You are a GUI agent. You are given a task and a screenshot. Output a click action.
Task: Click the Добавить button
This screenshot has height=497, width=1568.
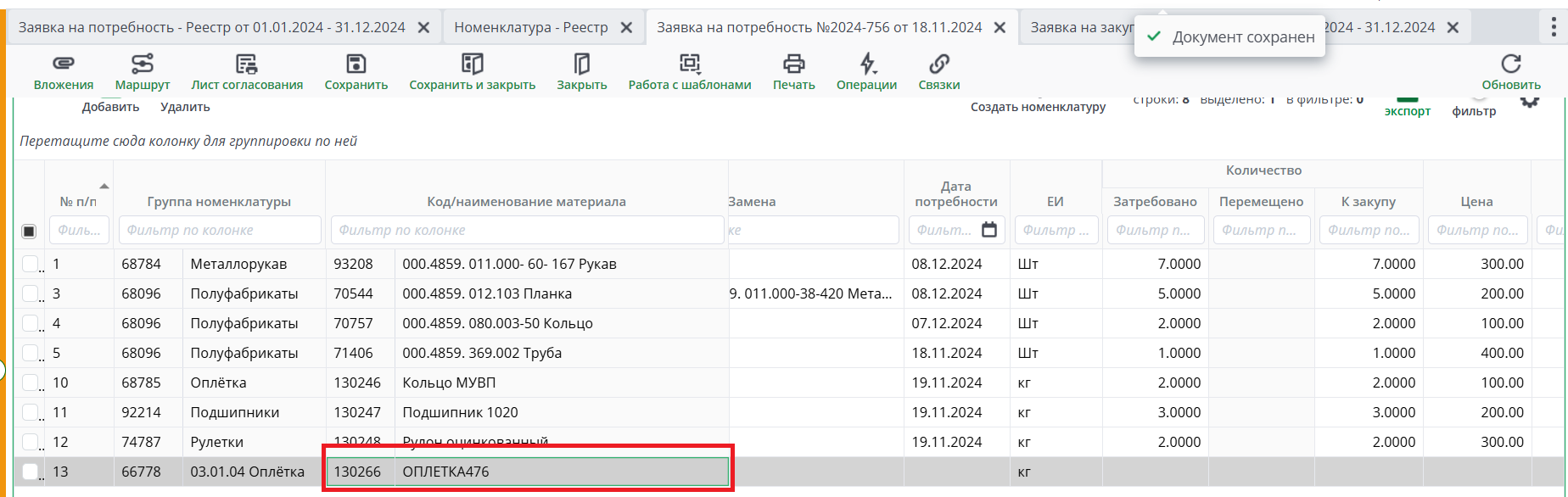pyautogui.click(x=110, y=107)
